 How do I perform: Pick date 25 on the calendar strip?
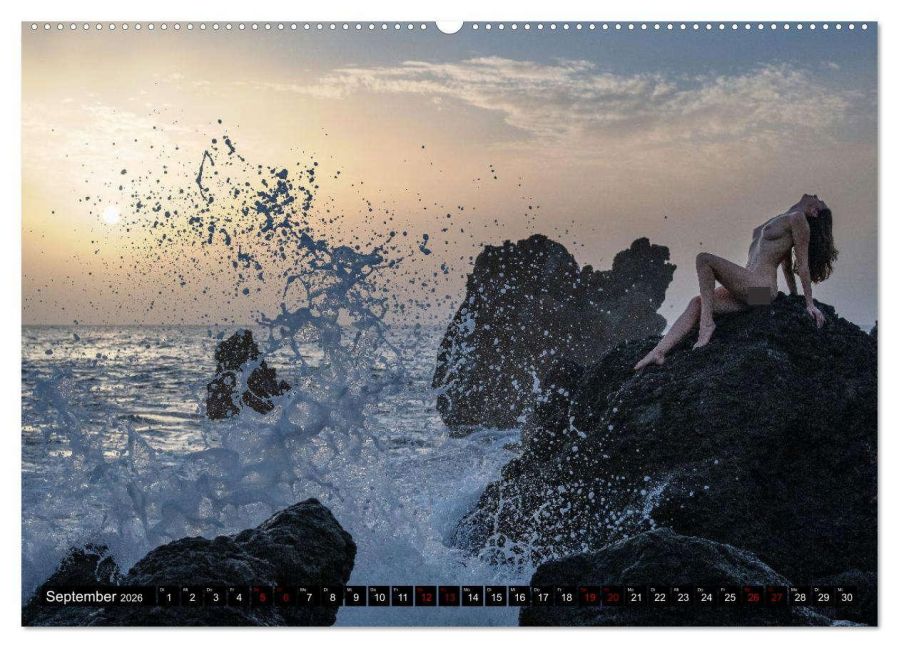pos(730,596)
